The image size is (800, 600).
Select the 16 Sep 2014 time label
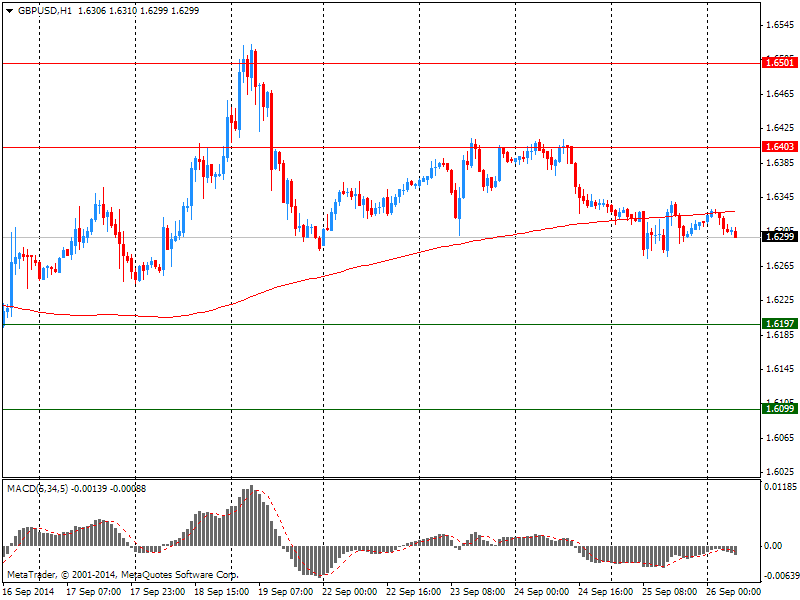point(29,592)
